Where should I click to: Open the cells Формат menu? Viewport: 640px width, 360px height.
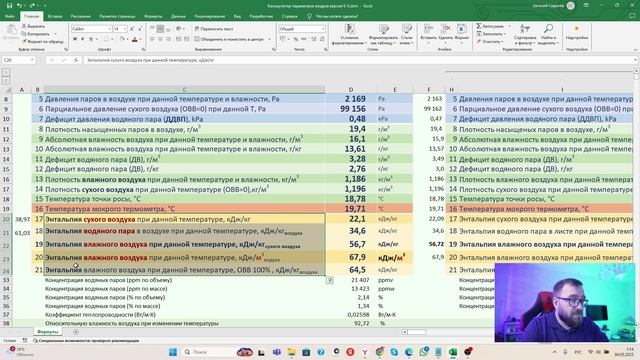462,34
